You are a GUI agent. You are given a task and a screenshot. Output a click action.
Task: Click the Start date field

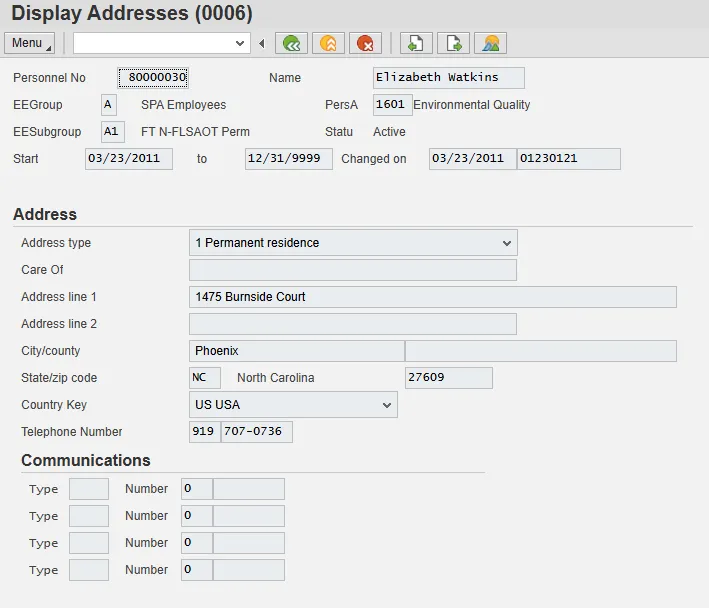129,159
